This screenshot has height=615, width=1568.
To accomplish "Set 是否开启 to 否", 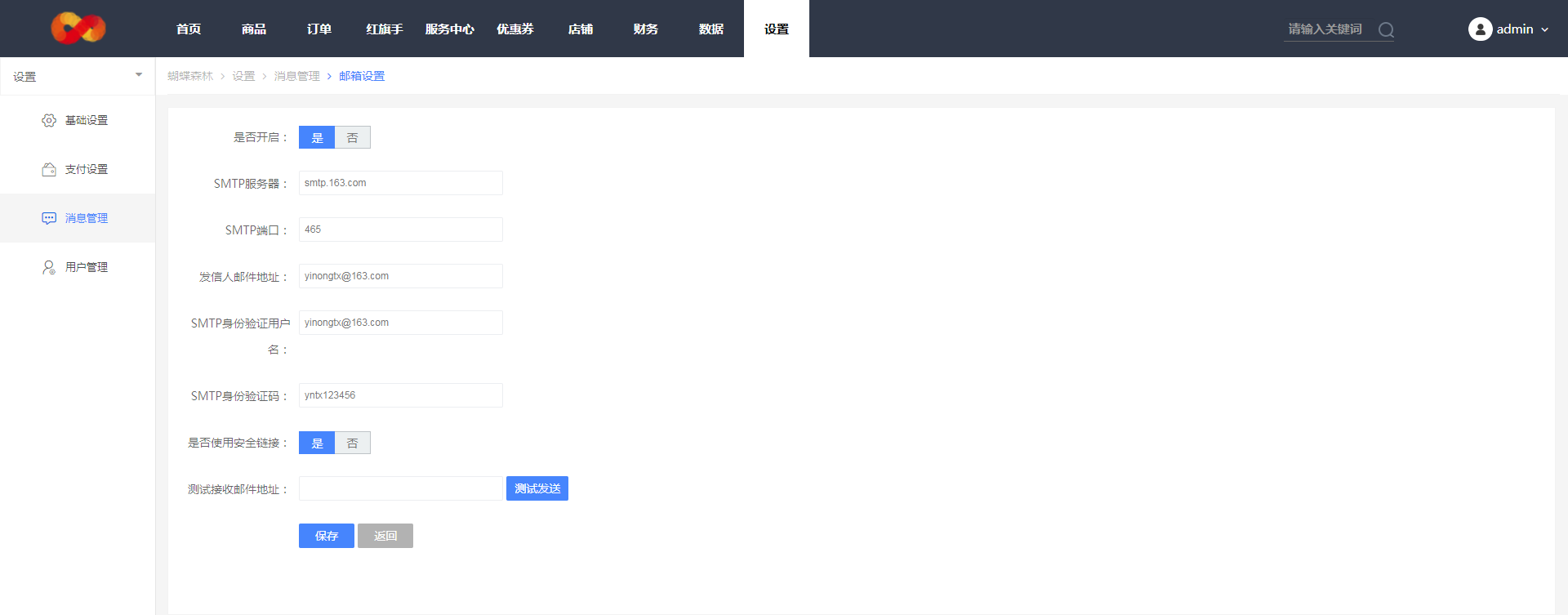I will click(x=353, y=137).
